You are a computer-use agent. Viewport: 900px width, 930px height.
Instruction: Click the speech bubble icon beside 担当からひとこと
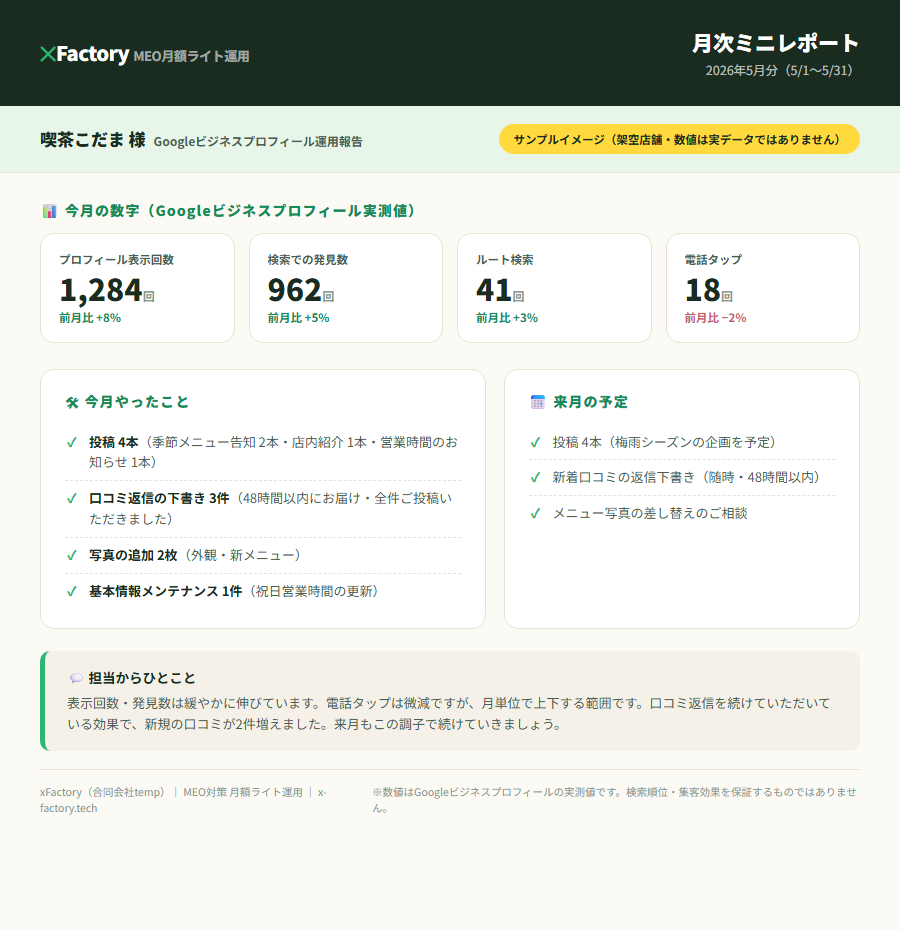(76, 678)
